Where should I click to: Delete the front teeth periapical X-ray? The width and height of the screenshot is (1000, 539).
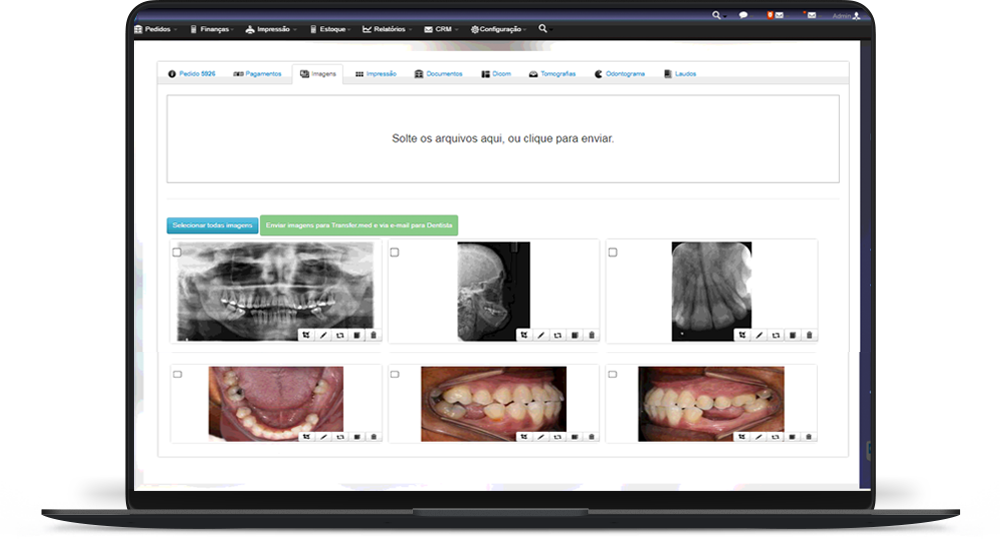[x=809, y=335]
